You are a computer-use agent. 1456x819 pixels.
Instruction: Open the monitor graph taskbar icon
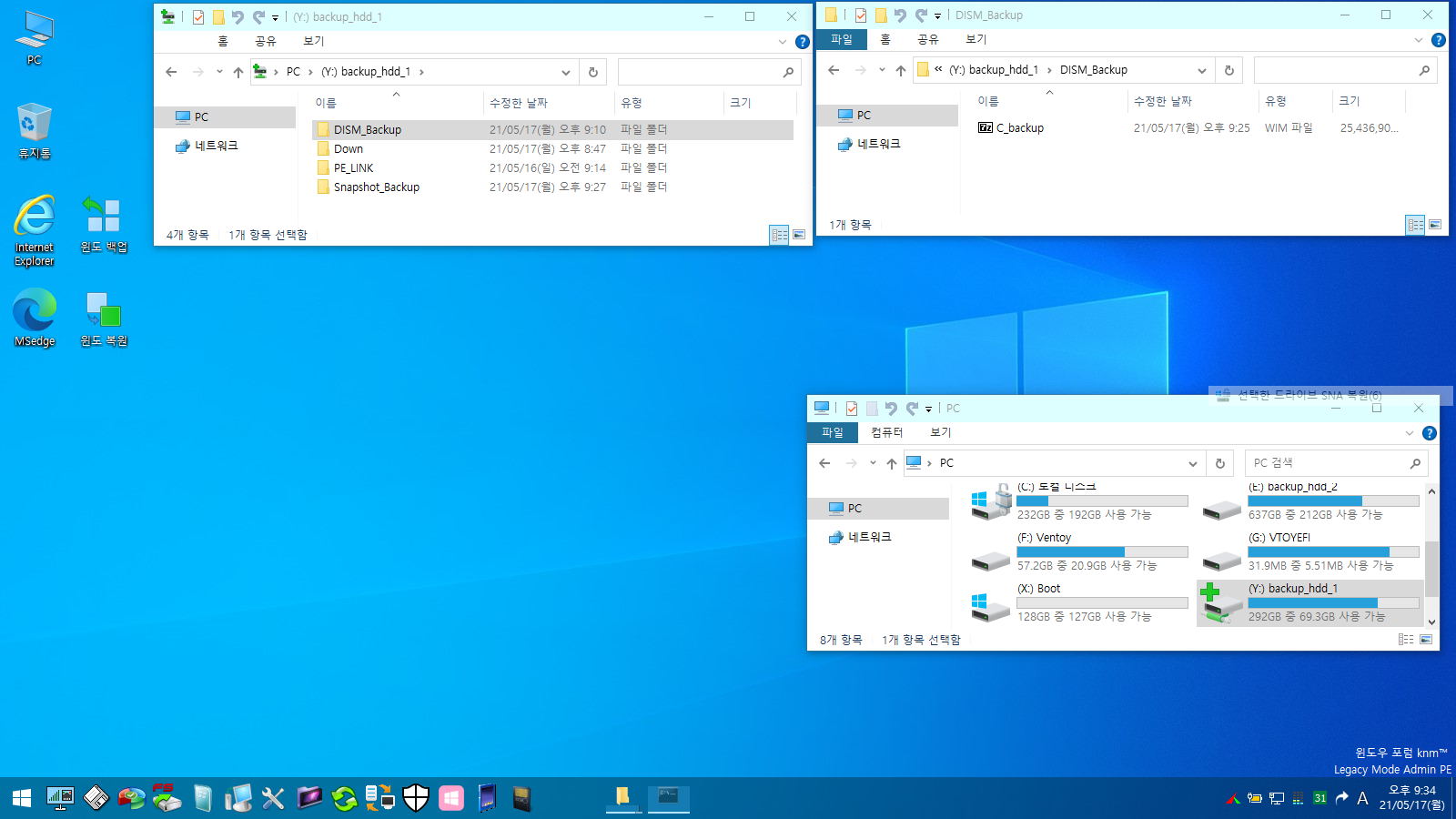tap(60, 798)
